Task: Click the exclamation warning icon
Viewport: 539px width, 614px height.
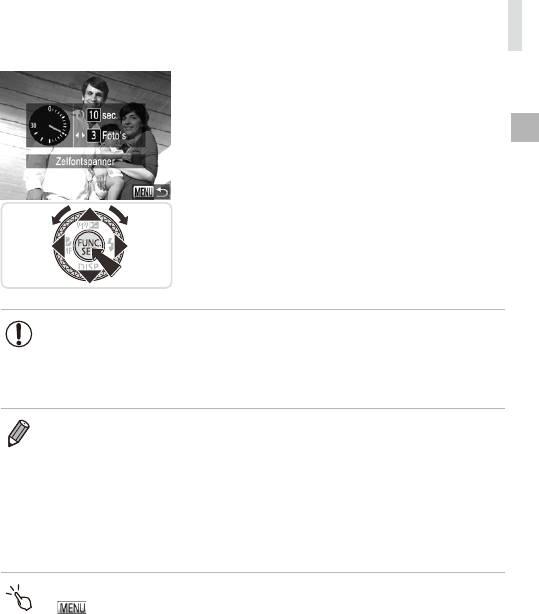Action: click(18, 334)
